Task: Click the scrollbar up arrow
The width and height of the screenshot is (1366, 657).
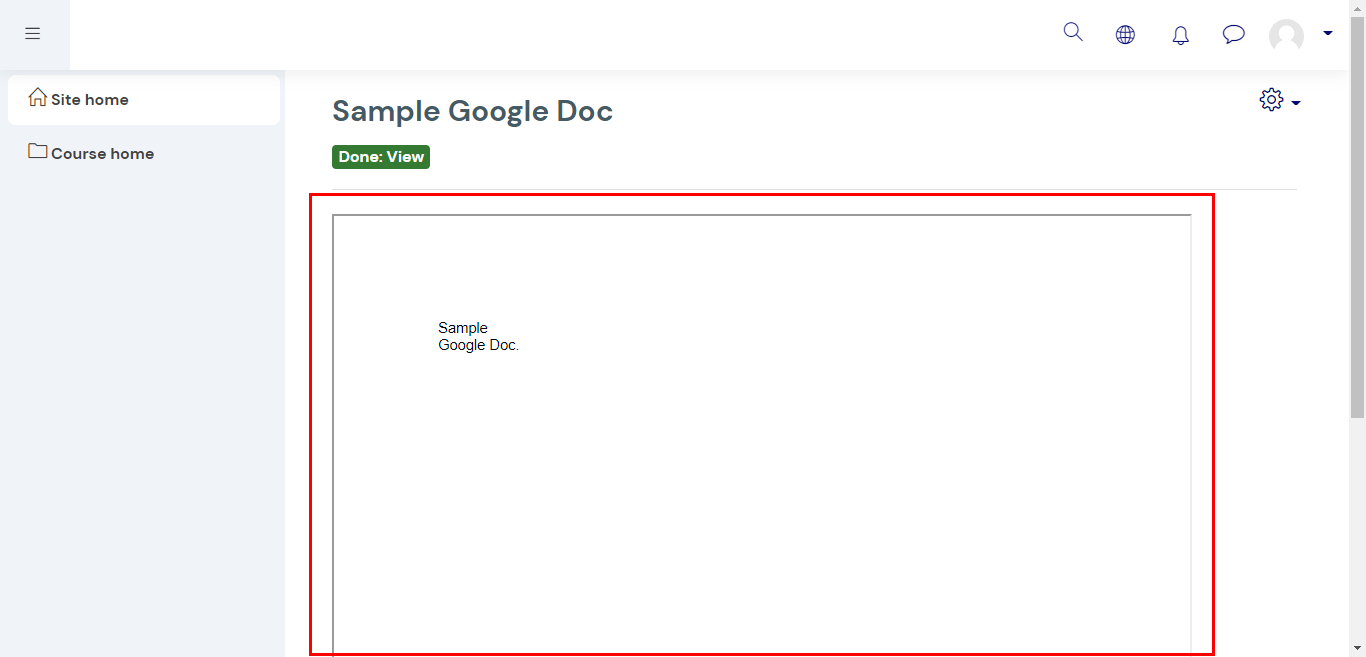Action: coord(1357,7)
